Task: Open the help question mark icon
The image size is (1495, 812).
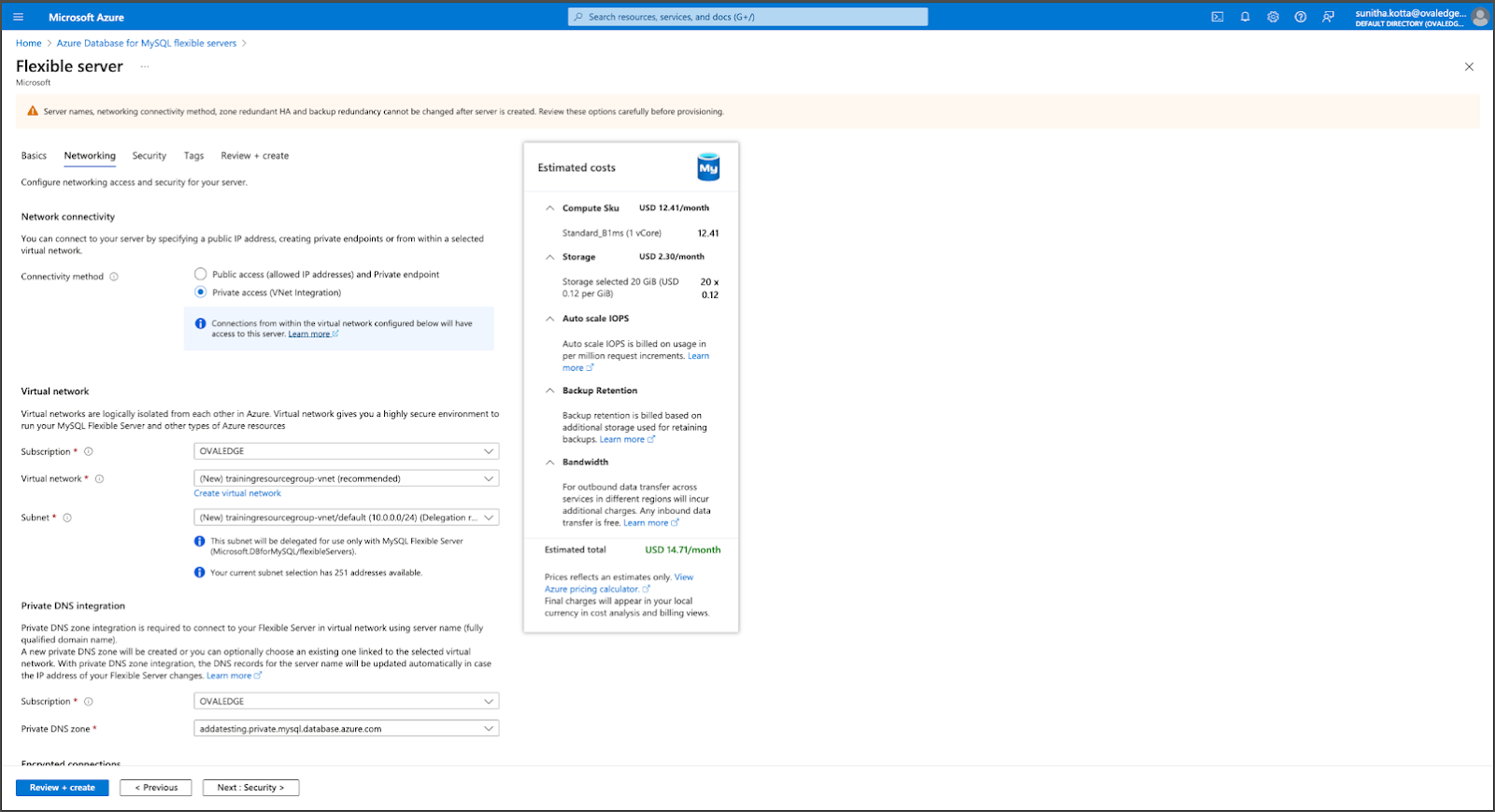Action: pos(1300,17)
